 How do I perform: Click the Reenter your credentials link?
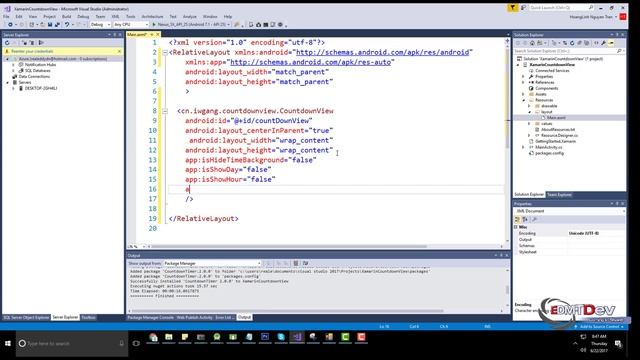[32, 51]
